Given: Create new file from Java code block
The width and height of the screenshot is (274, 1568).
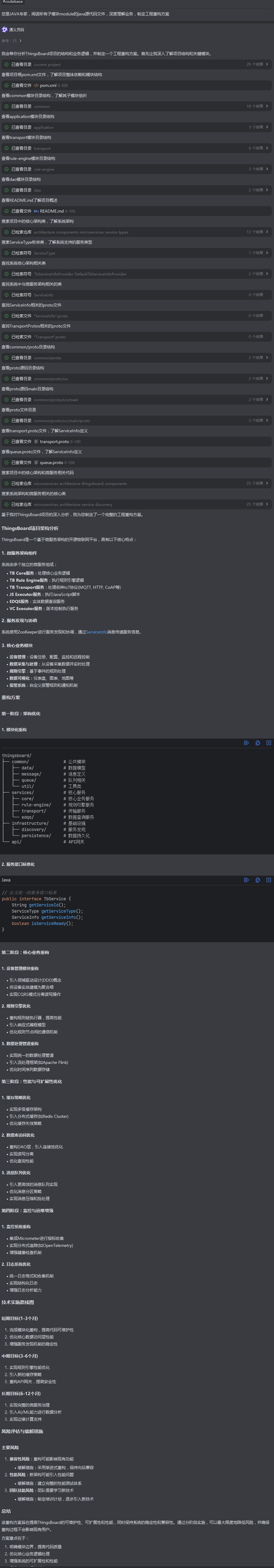Looking at the screenshot, I should point(268,880).
